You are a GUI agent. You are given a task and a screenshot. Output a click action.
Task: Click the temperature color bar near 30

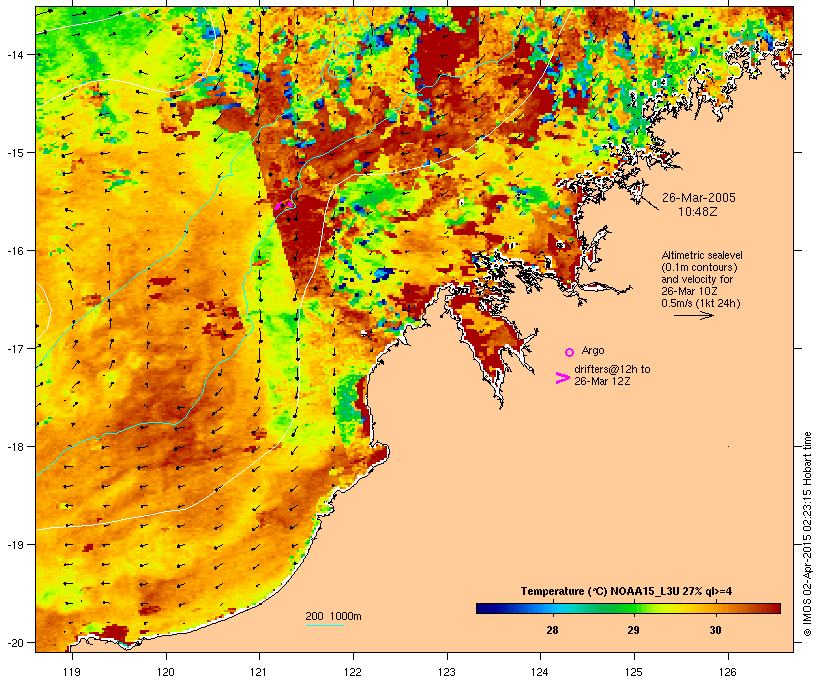click(x=715, y=608)
